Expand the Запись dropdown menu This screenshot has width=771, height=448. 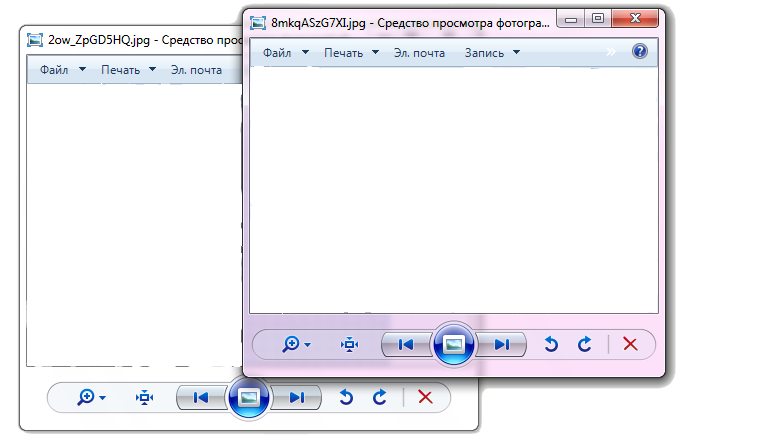pos(492,52)
